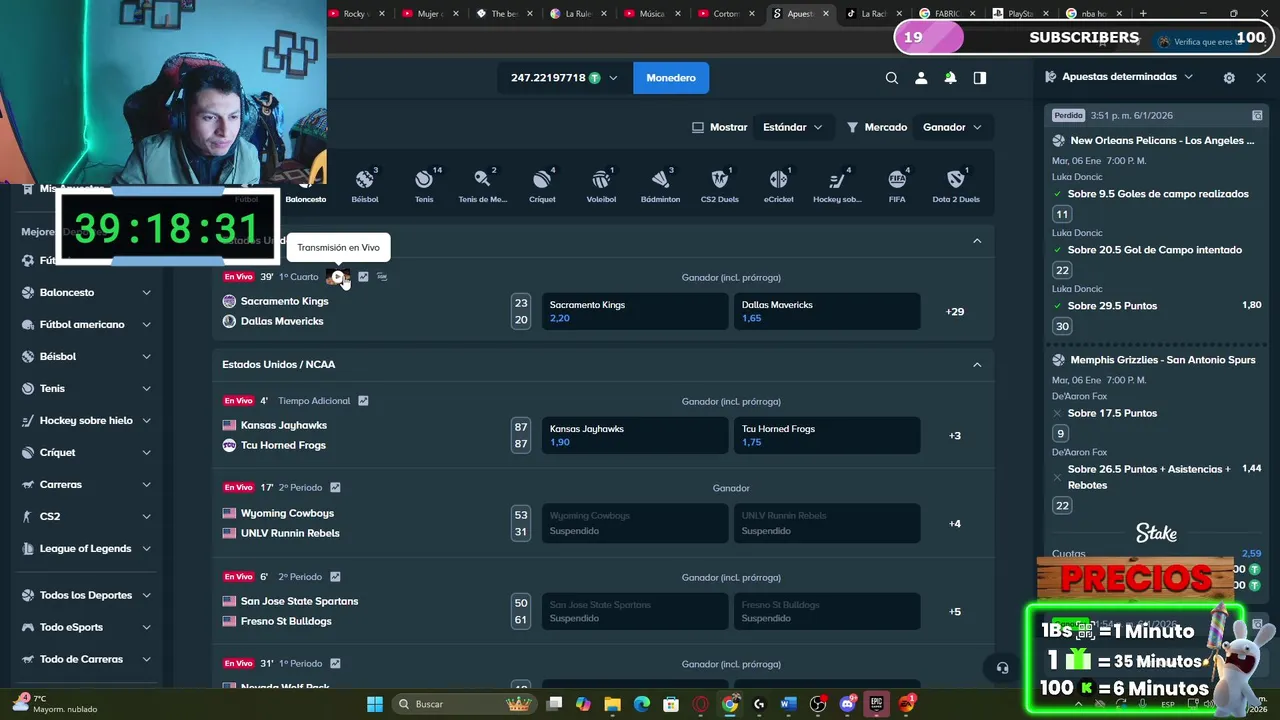Click the search magnifier icon in header
This screenshot has height=720, width=1280.
pyautogui.click(x=892, y=78)
